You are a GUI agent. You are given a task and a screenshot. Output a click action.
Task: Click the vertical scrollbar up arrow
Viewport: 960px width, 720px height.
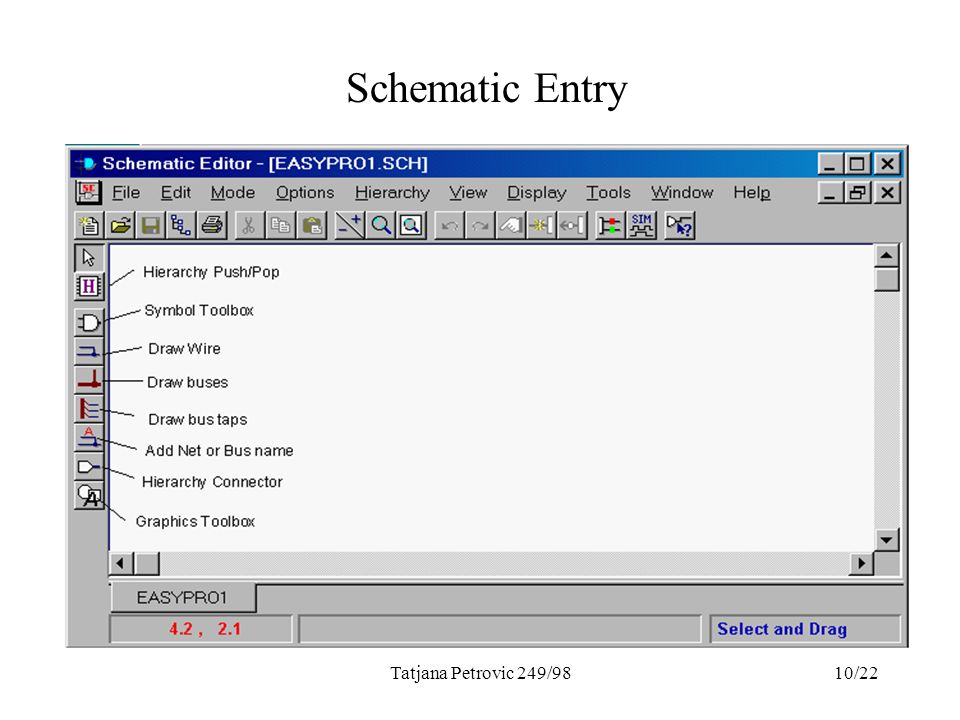tap(887, 255)
